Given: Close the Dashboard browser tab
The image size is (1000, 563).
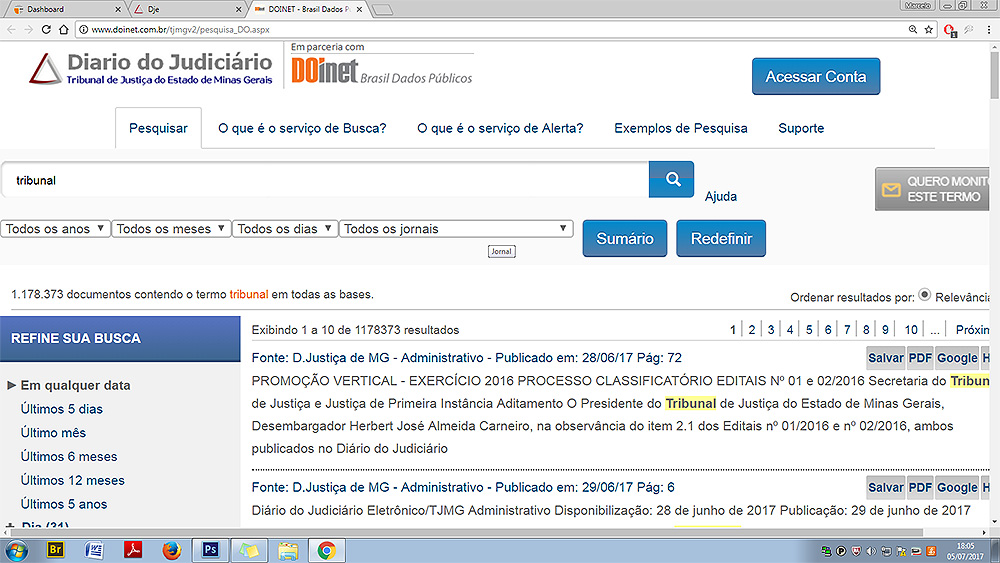Looking at the screenshot, I should coord(117,10).
